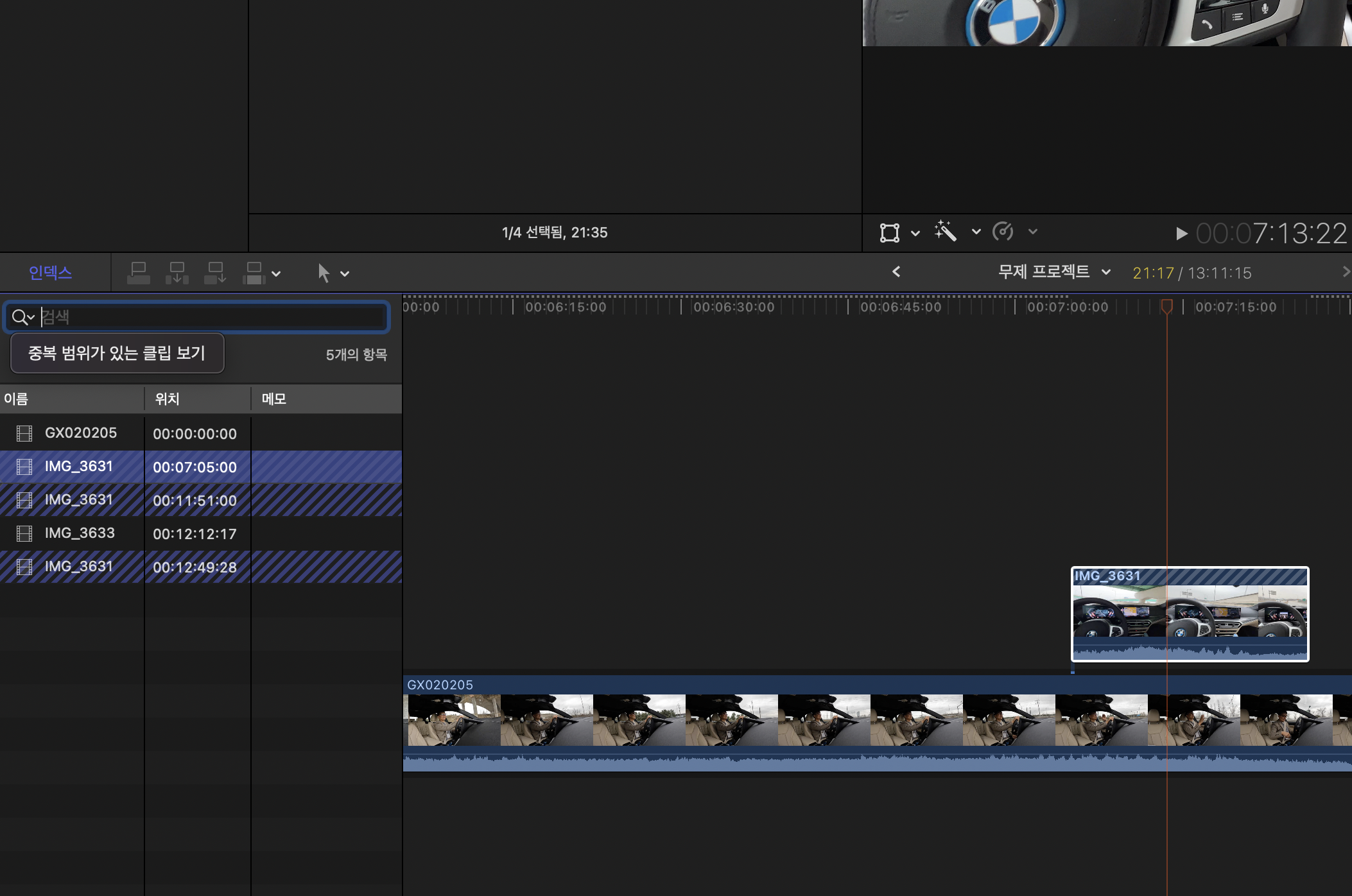Select the arrow selection tool
This screenshot has width=1352, height=896.
click(324, 273)
